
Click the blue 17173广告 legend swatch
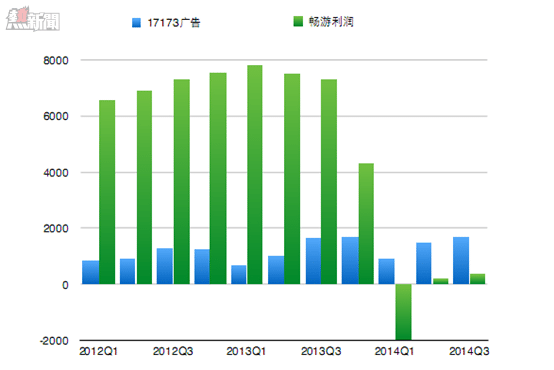[136, 23]
